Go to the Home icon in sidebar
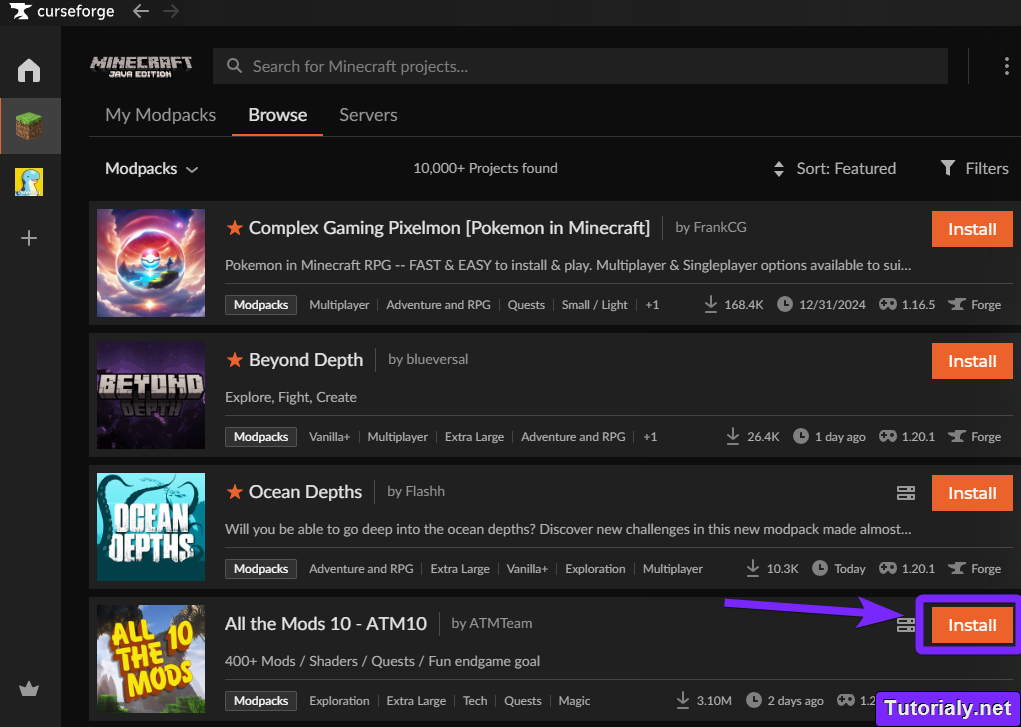The height and width of the screenshot is (727, 1021). pos(29,70)
